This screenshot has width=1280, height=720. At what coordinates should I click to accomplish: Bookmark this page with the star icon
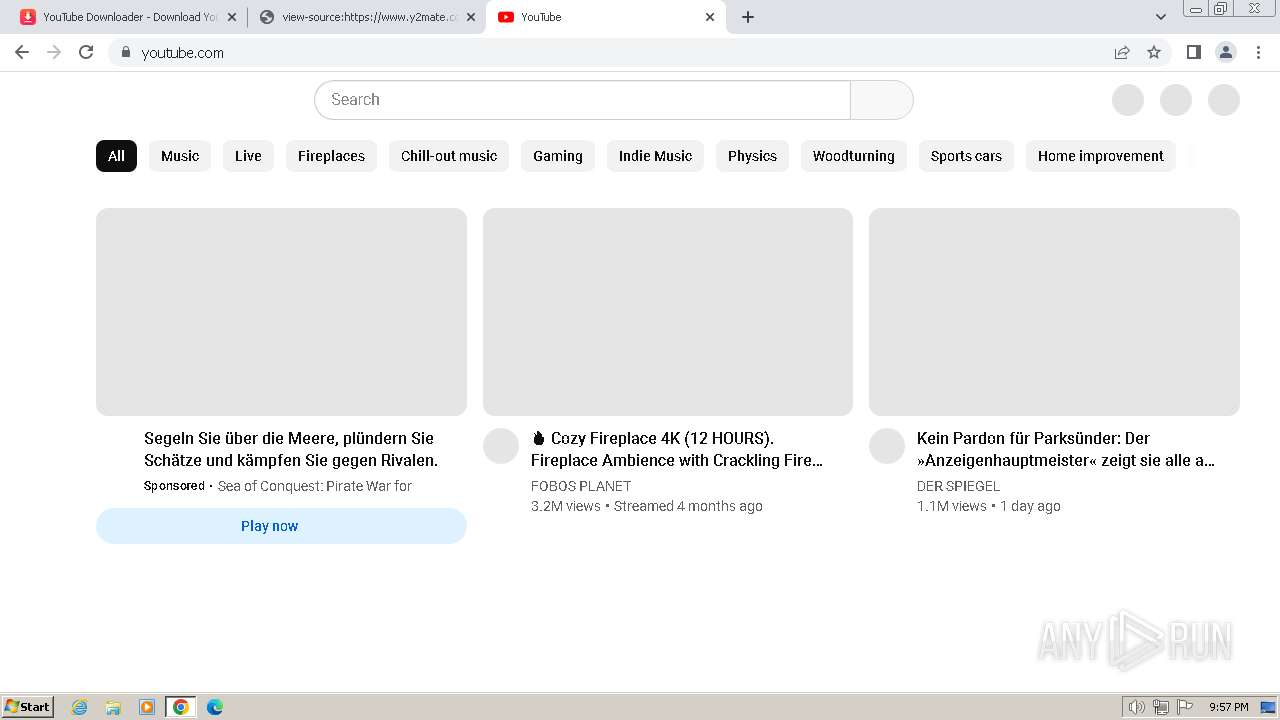coord(1154,52)
